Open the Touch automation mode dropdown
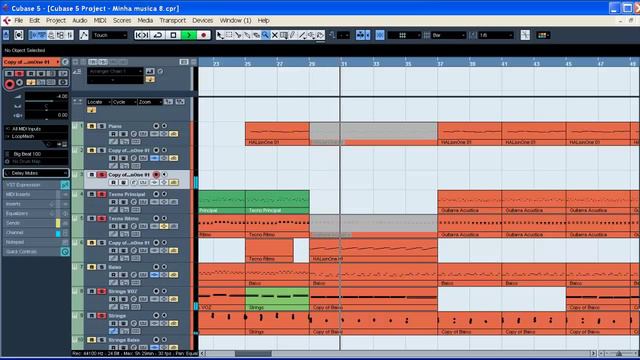 coord(109,36)
